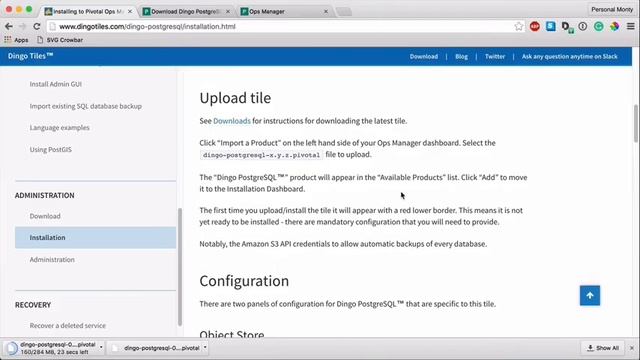Open the SVG Crowbar bookmark
Image resolution: width=640 pixels, height=360 pixels.
(x=60, y=40)
